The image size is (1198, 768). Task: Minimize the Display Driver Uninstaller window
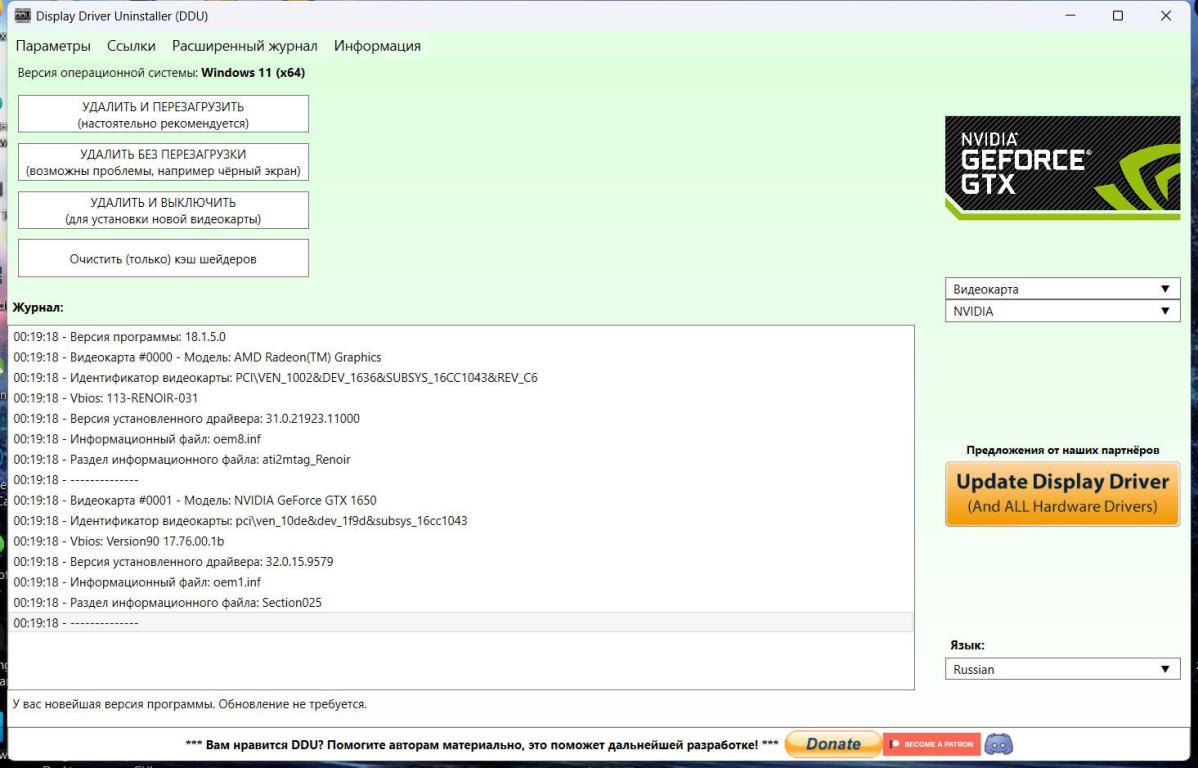click(1071, 16)
